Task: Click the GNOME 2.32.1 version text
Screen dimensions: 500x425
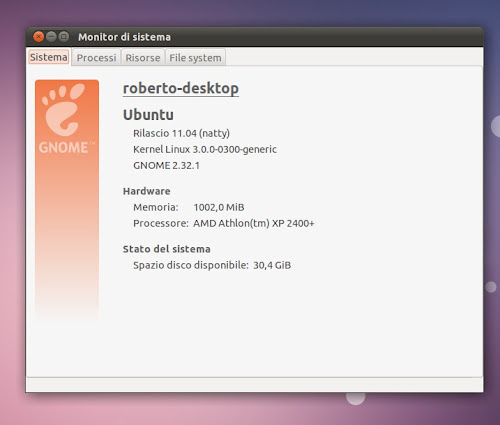Action: pyautogui.click(x=166, y=165)
